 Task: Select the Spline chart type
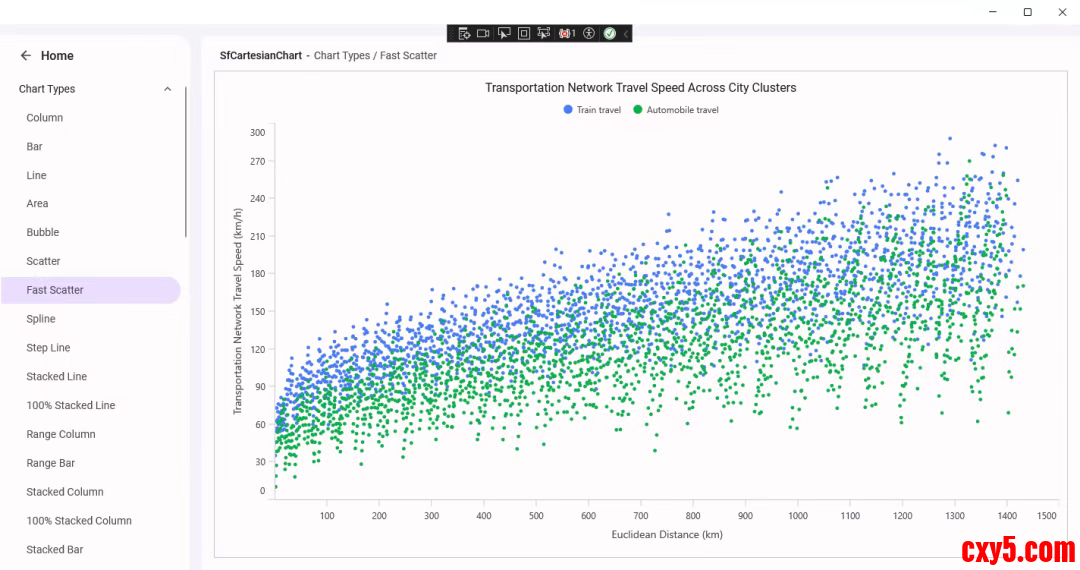[41, 319]
